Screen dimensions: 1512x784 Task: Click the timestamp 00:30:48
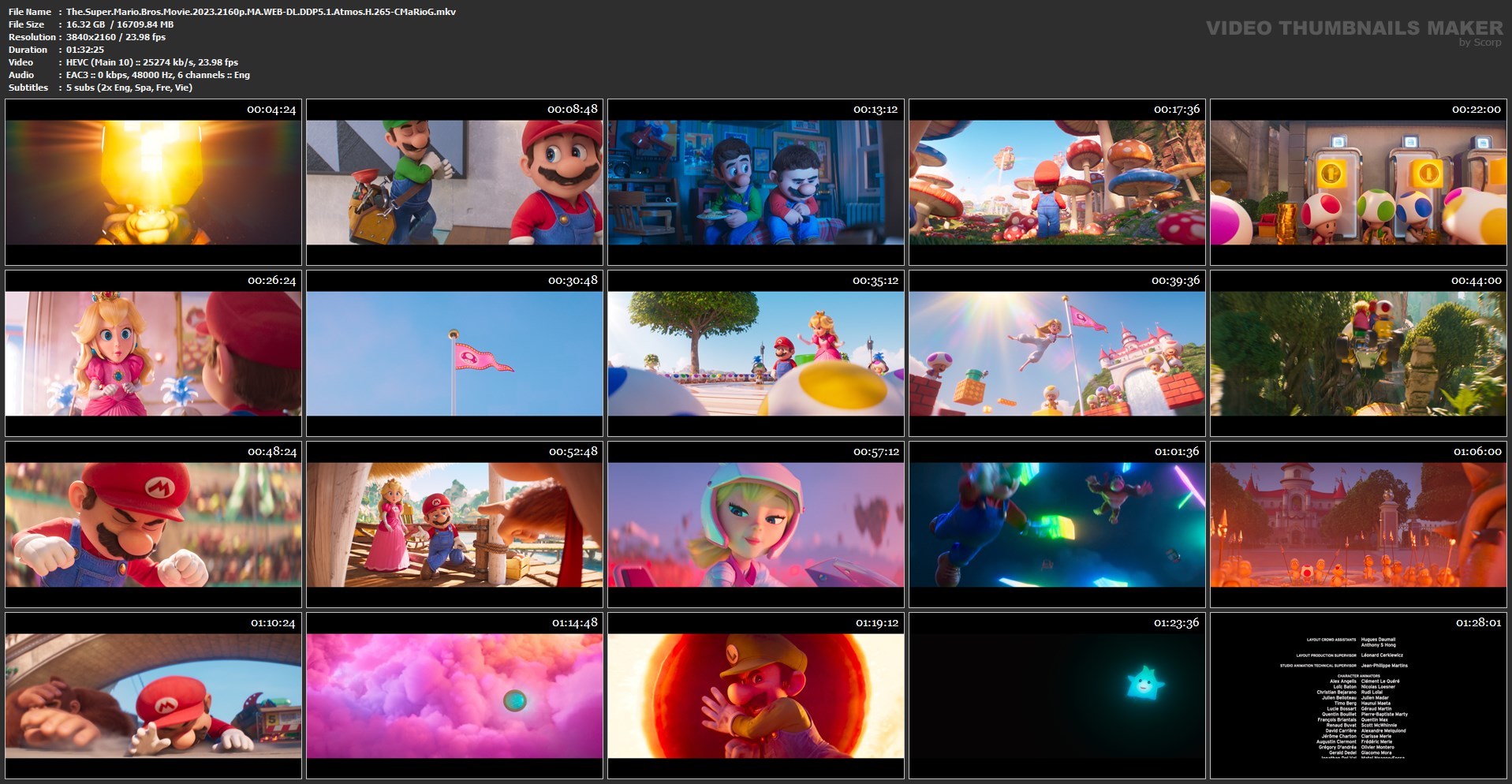click(573, 281)
